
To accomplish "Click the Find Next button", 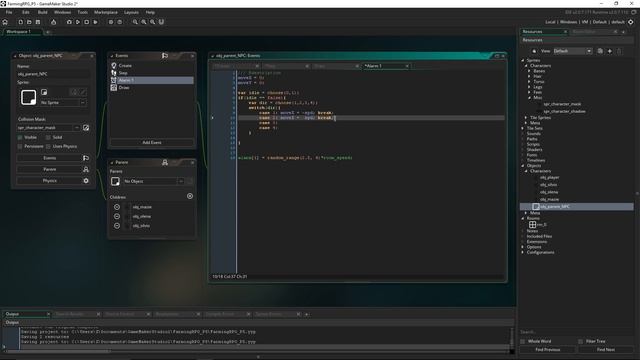I will point(606,350).
